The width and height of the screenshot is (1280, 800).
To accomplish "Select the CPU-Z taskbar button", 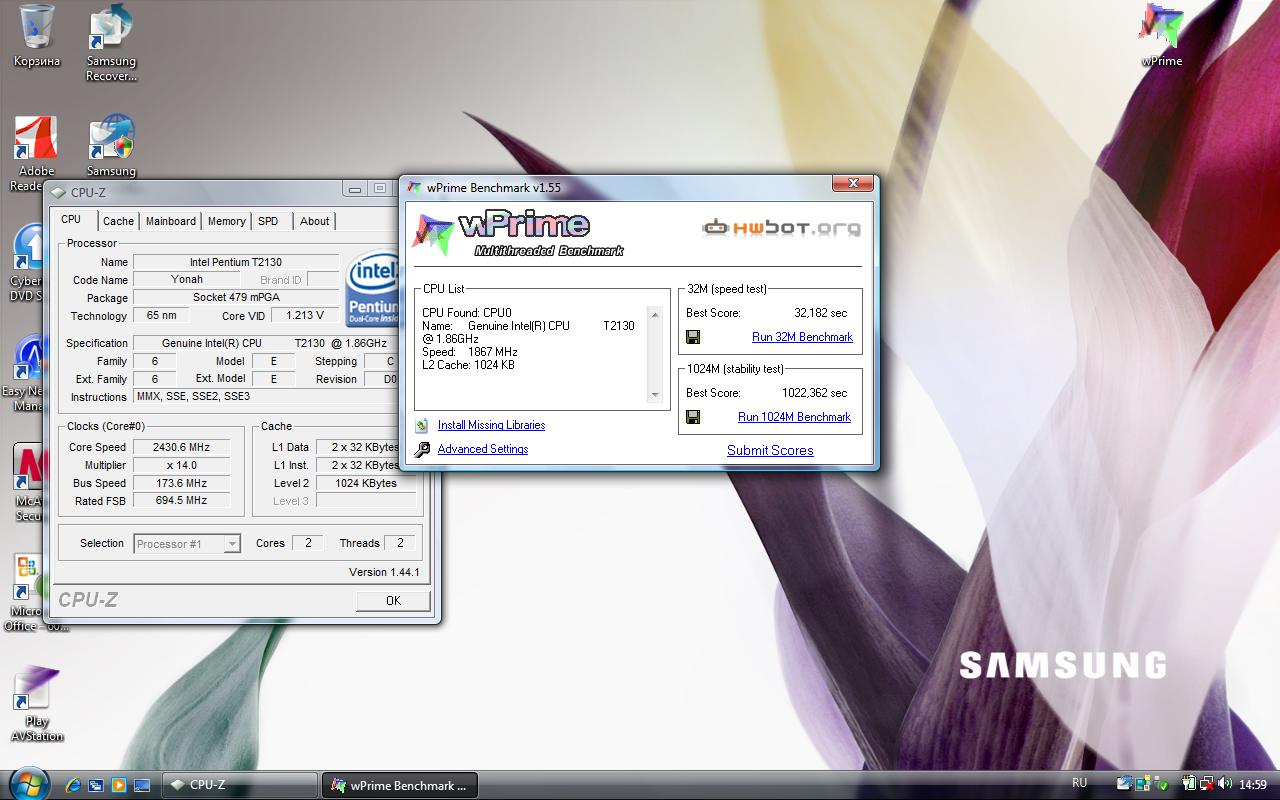I will tap(240, 785).
